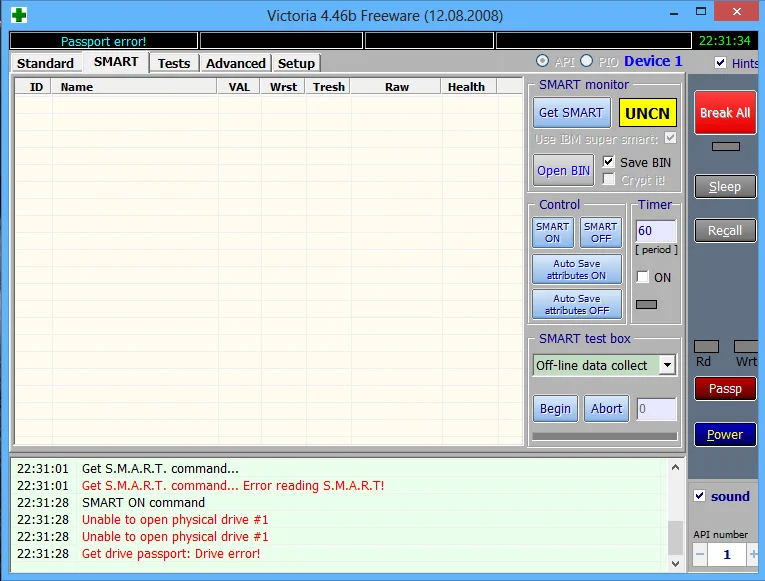Sort by the VAL column header
The height and width of the screenshot is (581, 765).
(x=239, y=87)
